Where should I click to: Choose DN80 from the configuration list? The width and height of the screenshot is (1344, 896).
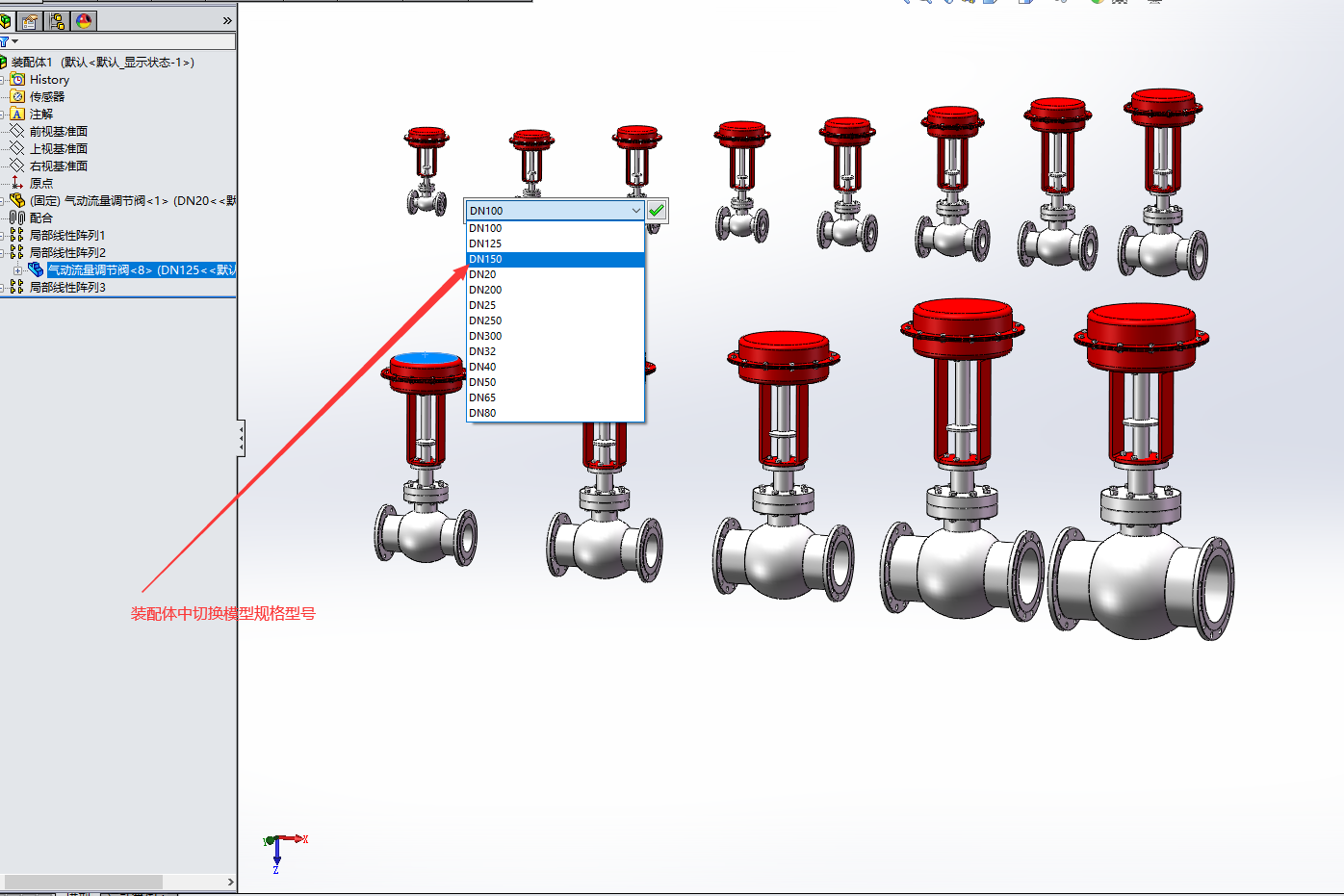coord(555,413)
